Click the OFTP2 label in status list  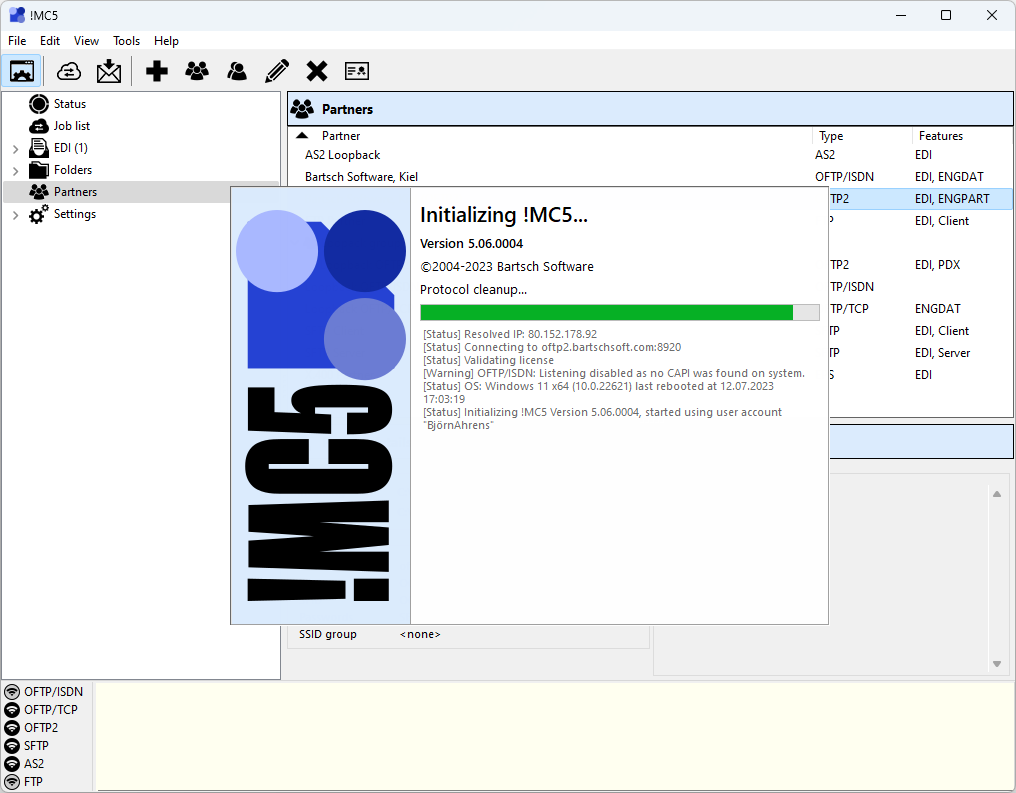pos(41,728)
